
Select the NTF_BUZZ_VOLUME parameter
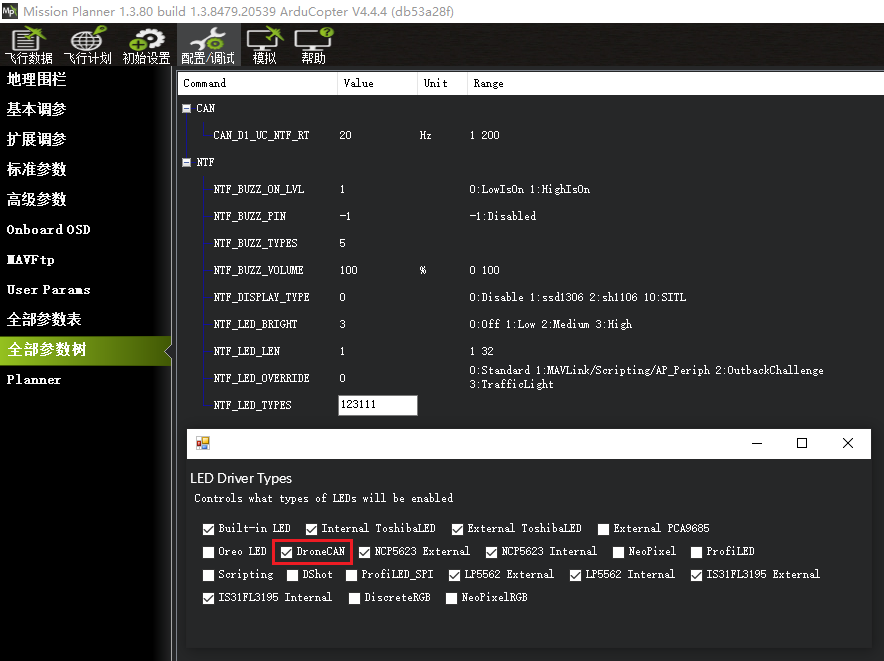click(258, 271)
